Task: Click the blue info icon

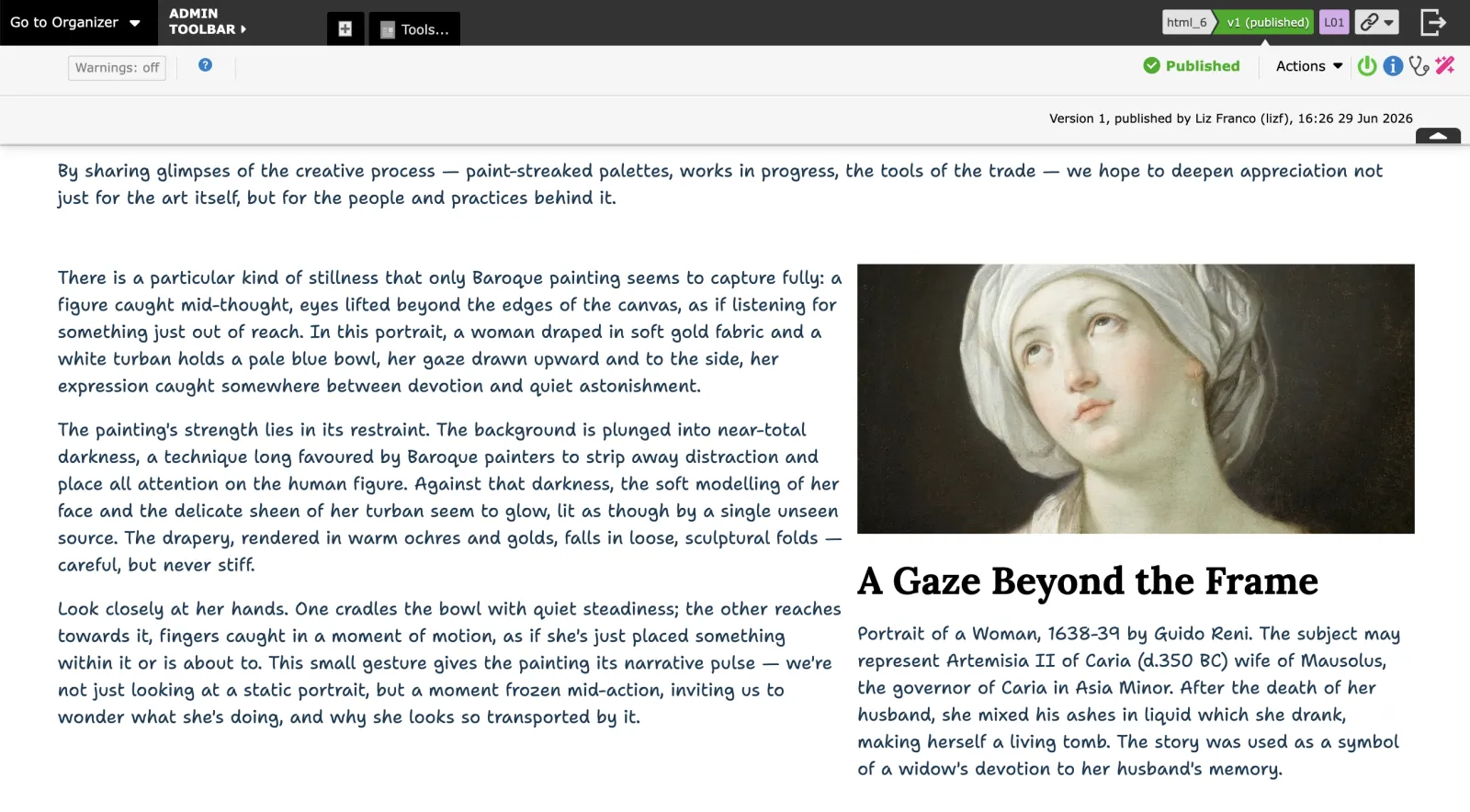Action: (x=1393, y=66)
